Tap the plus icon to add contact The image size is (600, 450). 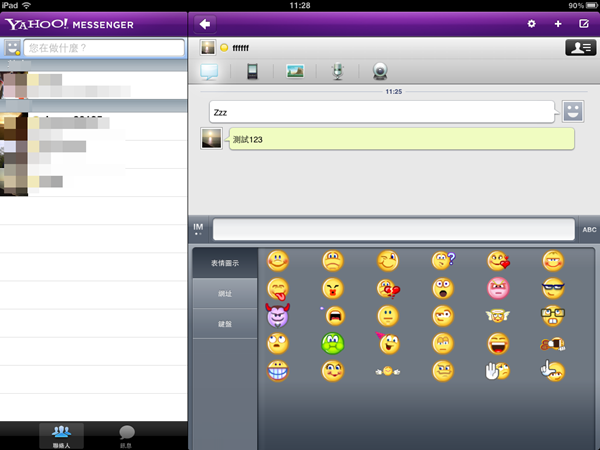click(x=558, y=24)
